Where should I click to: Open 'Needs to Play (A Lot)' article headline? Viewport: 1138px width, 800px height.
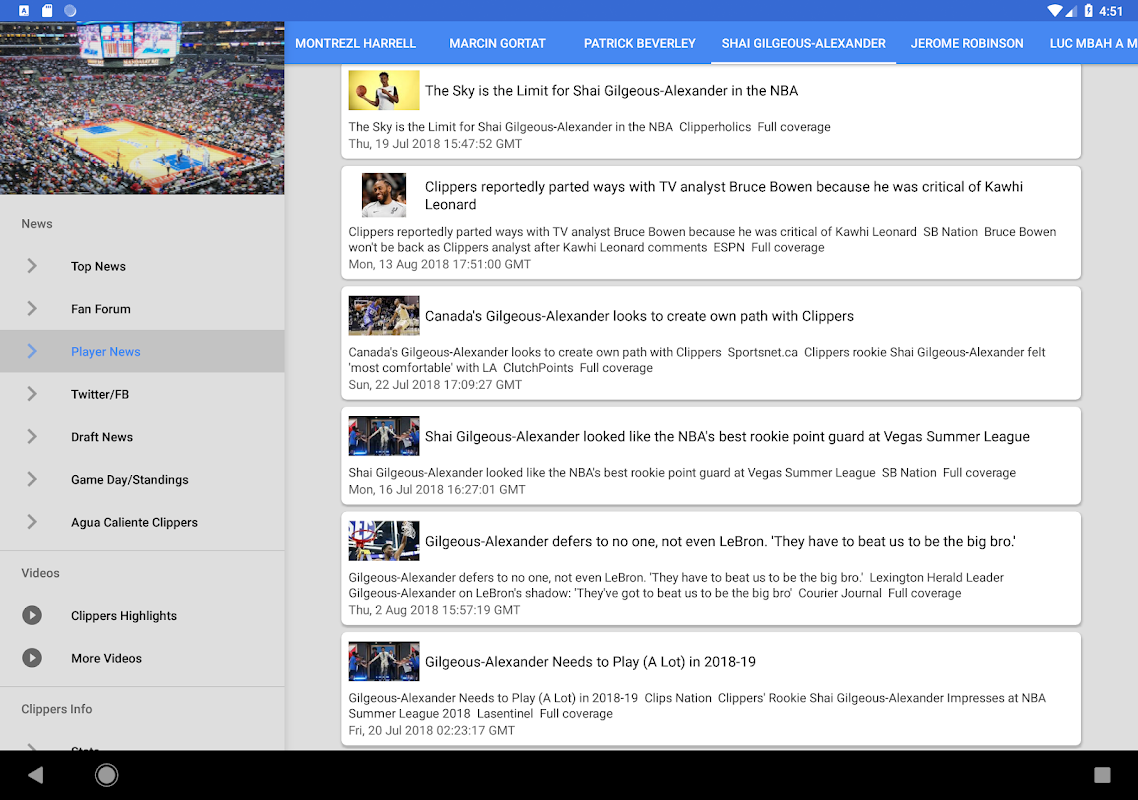[x=590, y=661]
